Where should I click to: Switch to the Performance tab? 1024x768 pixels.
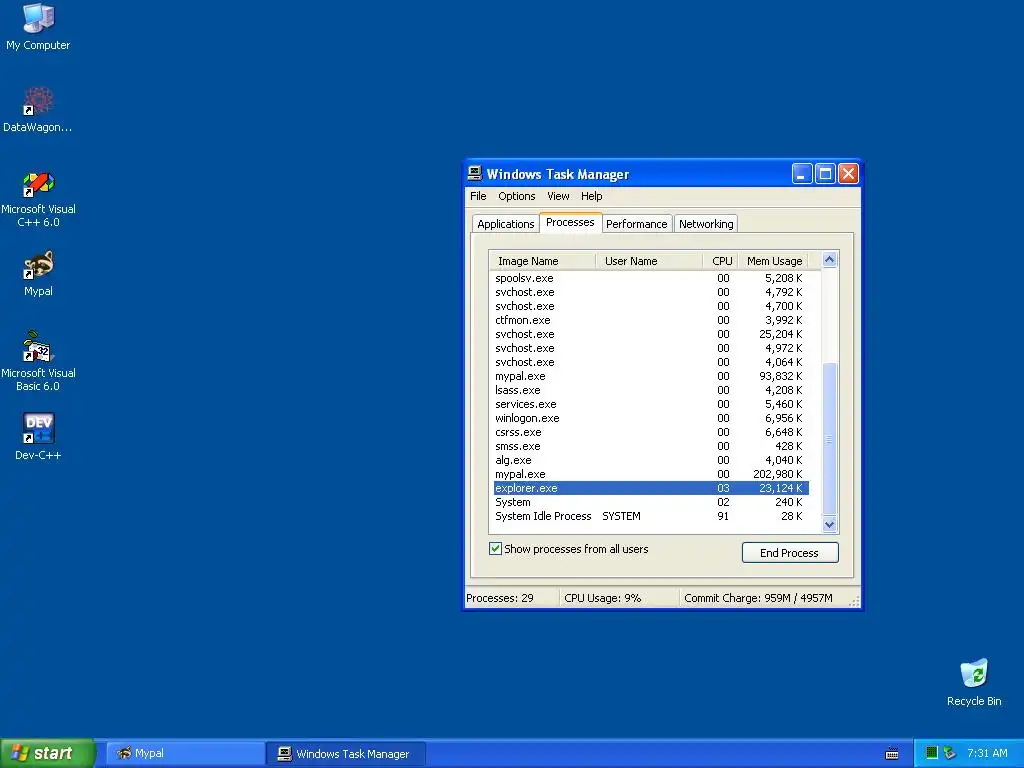(x=637, y=223)
